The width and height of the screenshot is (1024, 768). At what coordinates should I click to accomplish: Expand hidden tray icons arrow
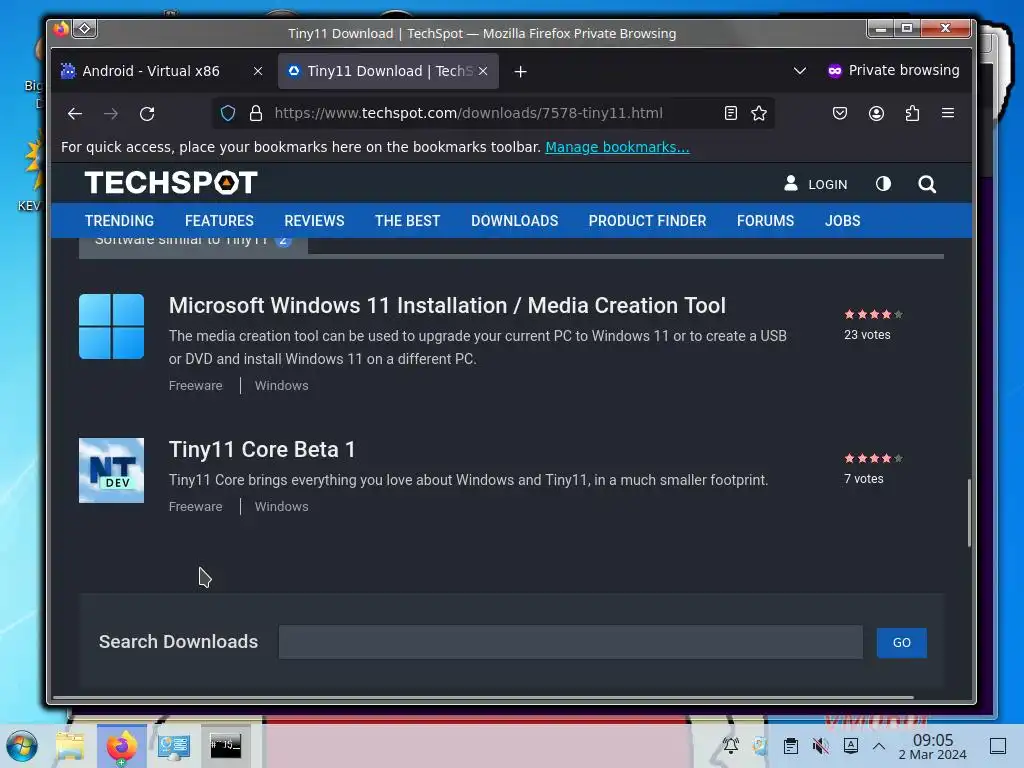point(879,746)
